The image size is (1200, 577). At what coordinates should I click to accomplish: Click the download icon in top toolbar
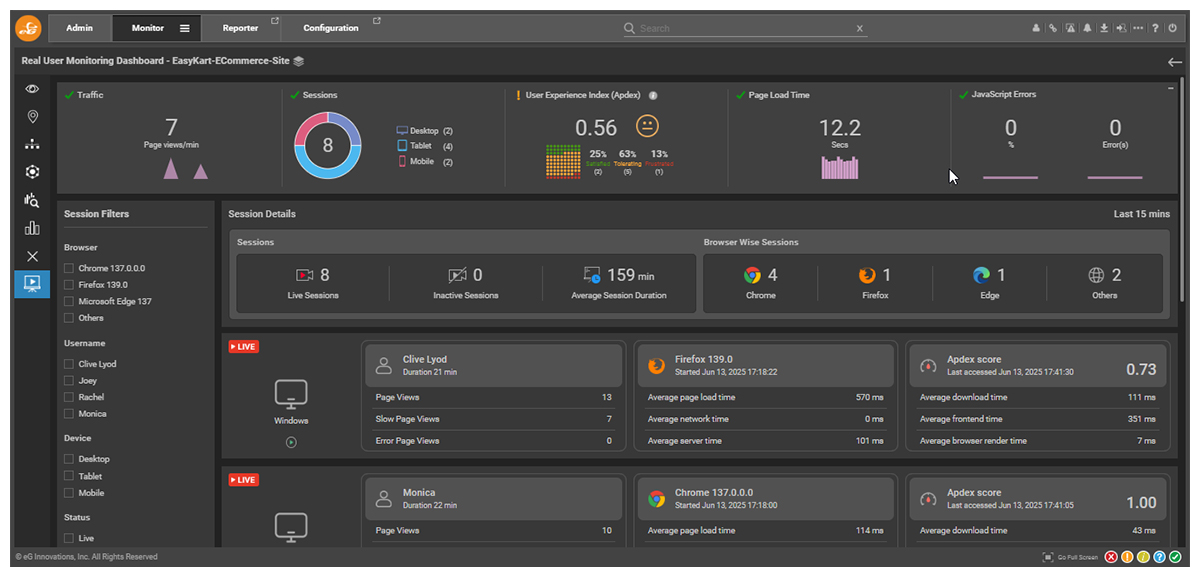pyautogui.click(x=1104, y=28)
